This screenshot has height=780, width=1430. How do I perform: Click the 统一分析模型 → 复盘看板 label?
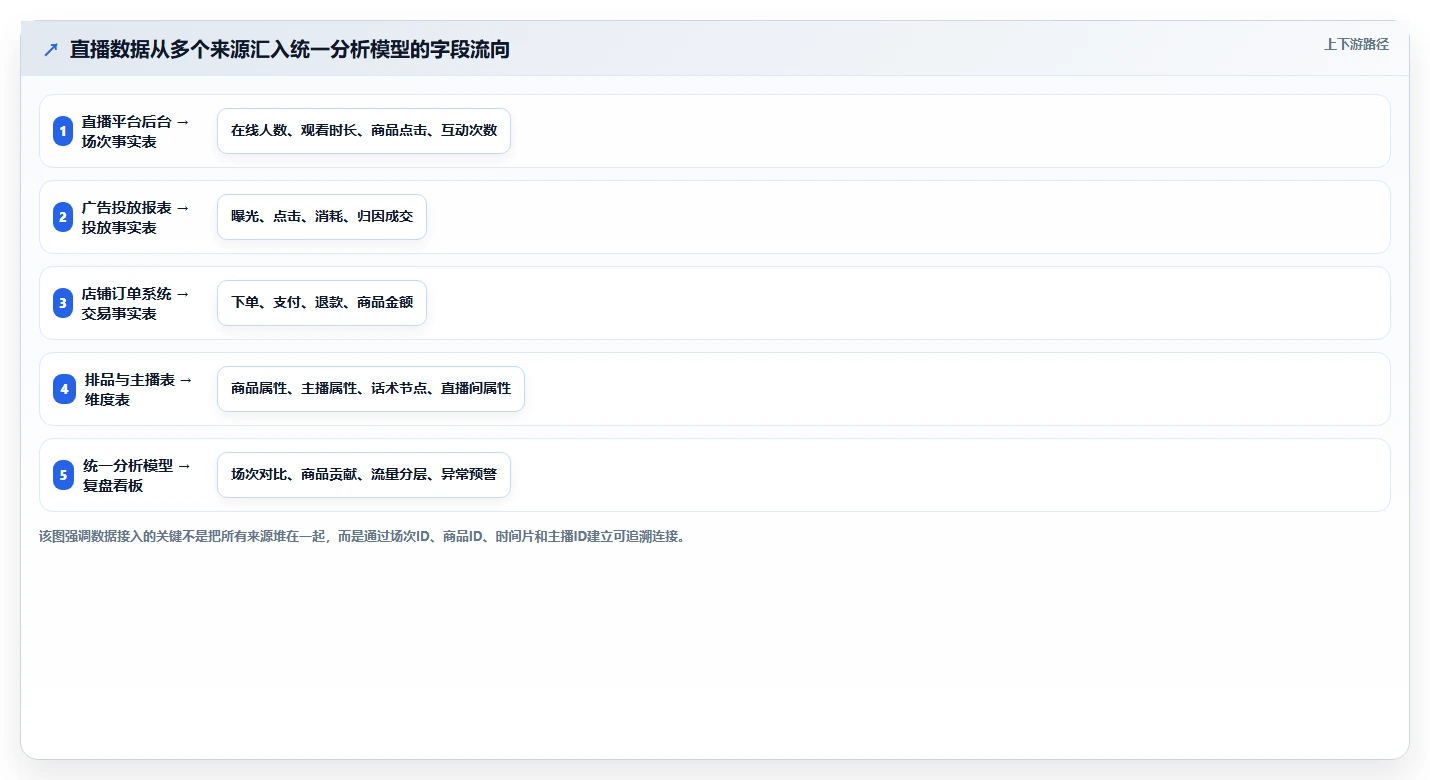point(136,475)
